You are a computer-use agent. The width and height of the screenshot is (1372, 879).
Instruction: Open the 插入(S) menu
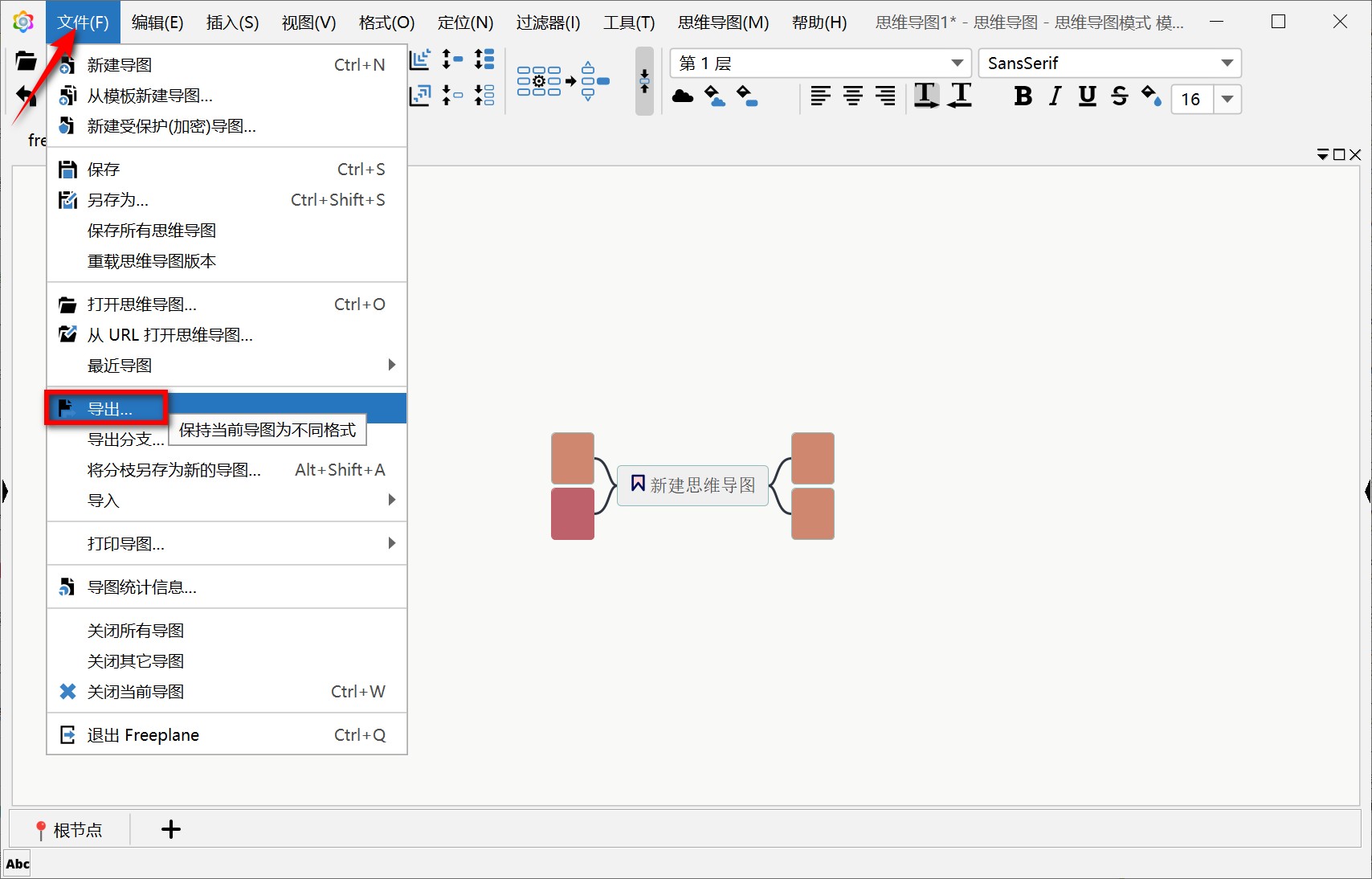point(233,22)
